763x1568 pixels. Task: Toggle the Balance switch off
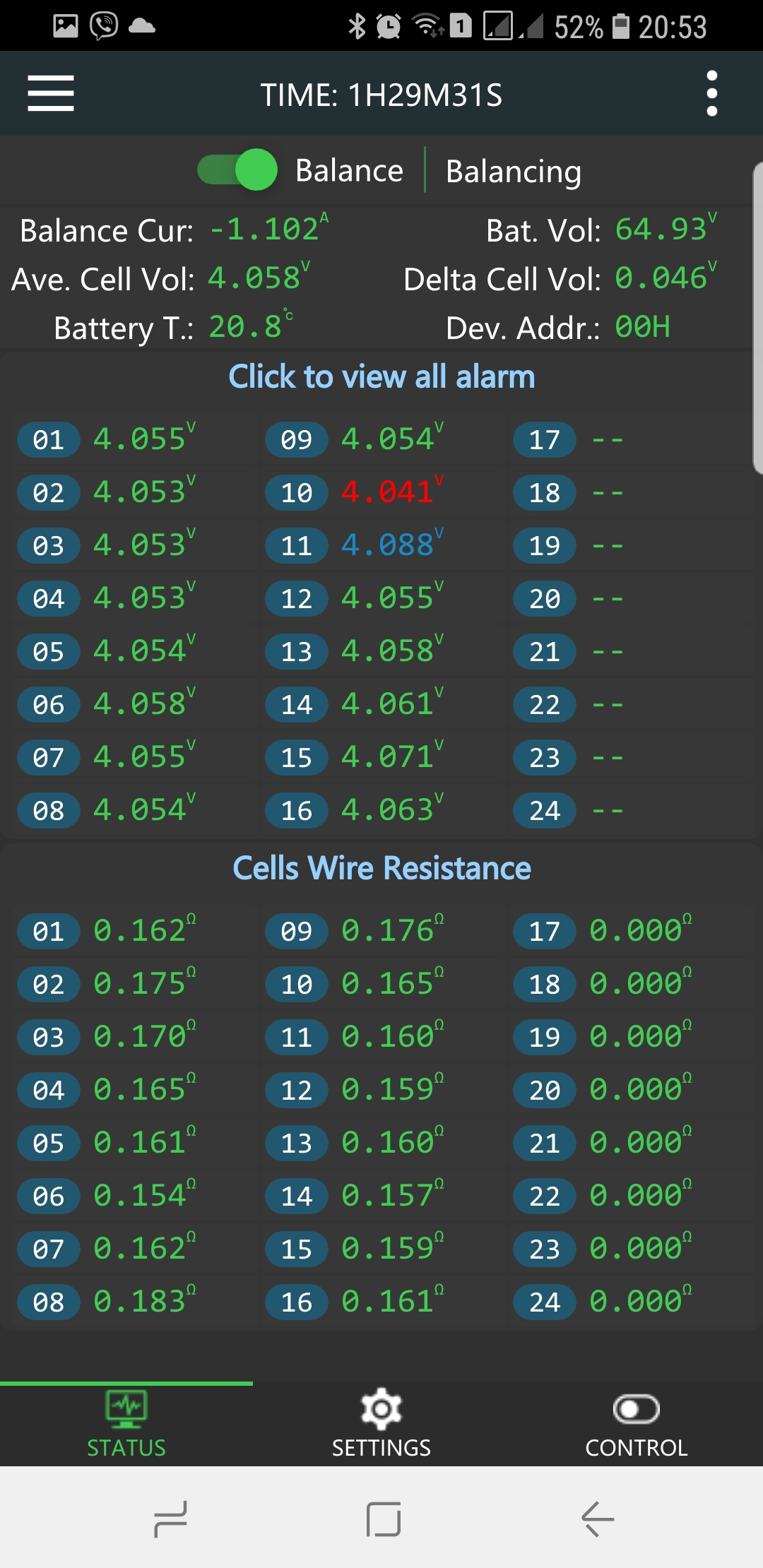(237, 170)
